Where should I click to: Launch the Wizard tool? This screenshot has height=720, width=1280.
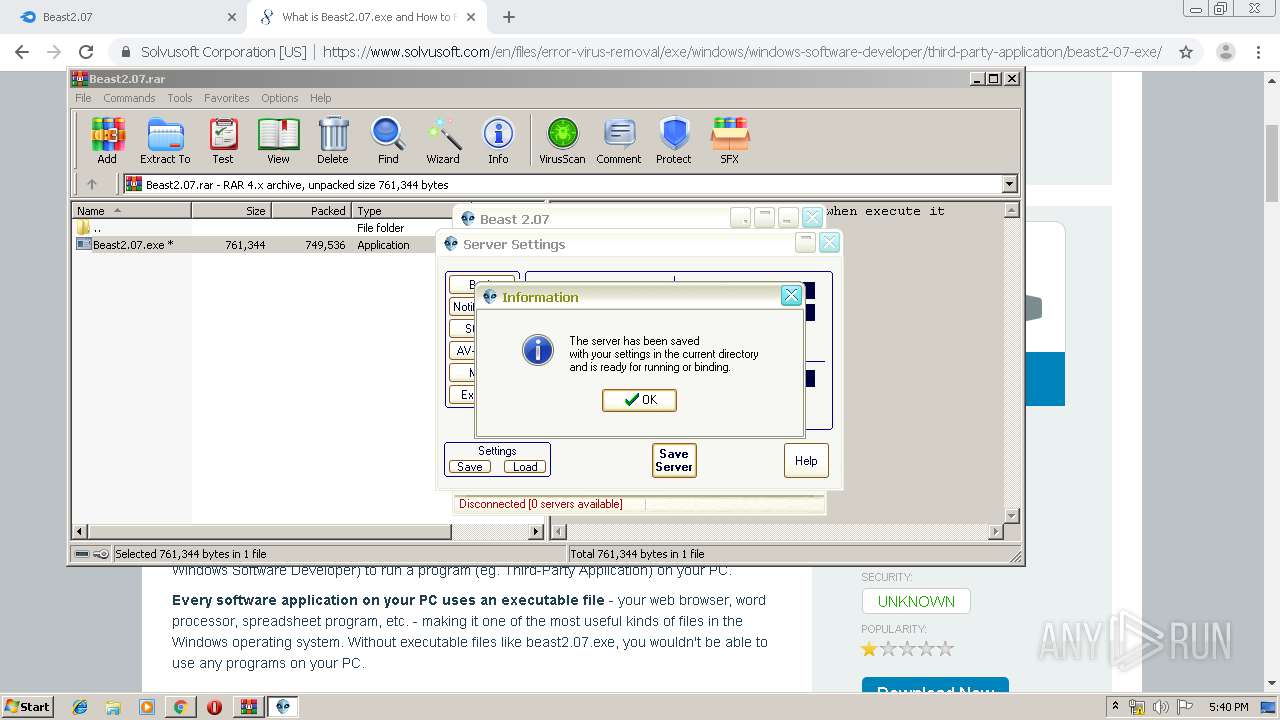coord(443,140)
